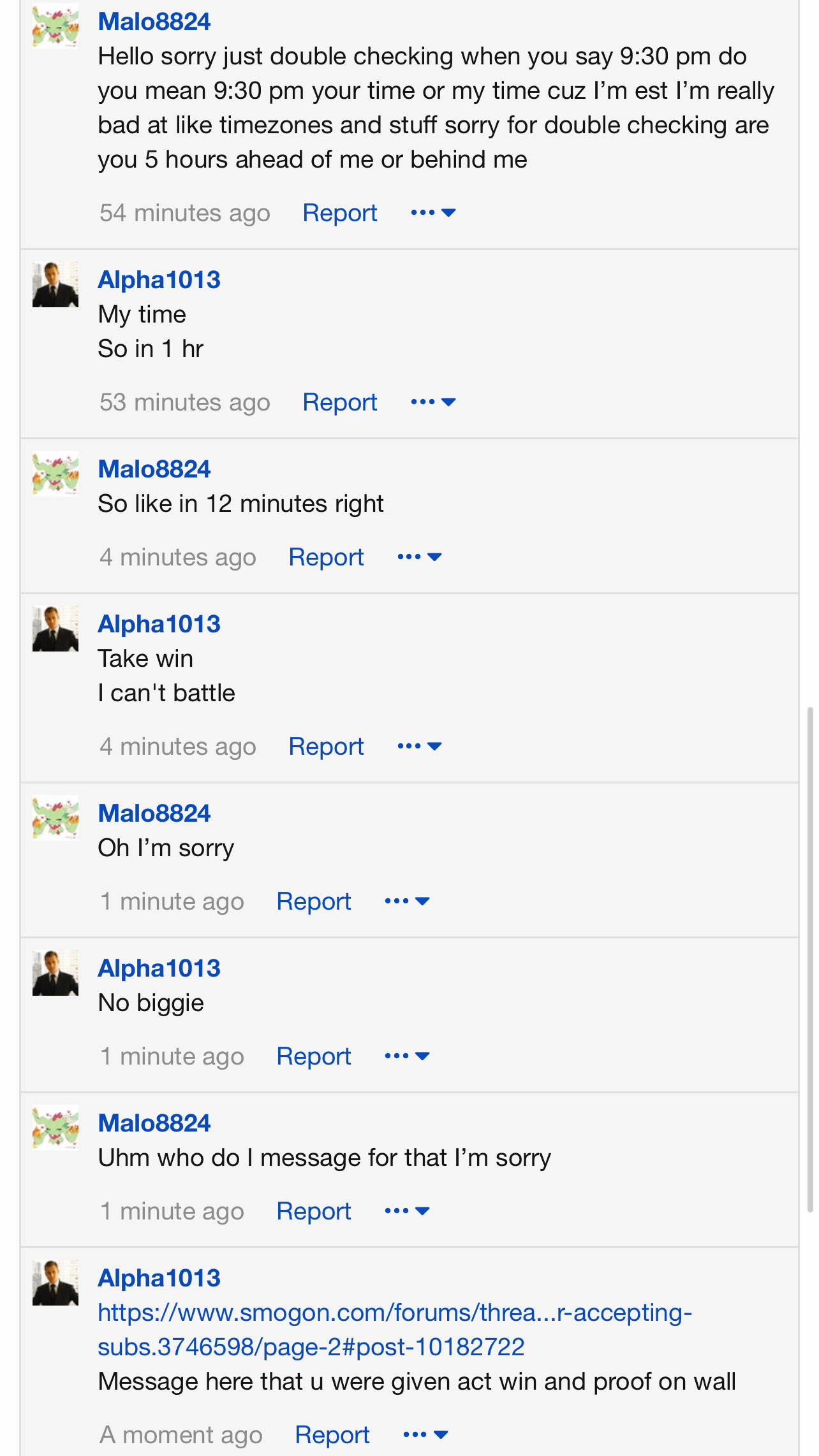Screen dimensions: 819x1456
Task: Click Alpha1013's avatar on 'Take win' comment
Action: click(x=55, y=629)
